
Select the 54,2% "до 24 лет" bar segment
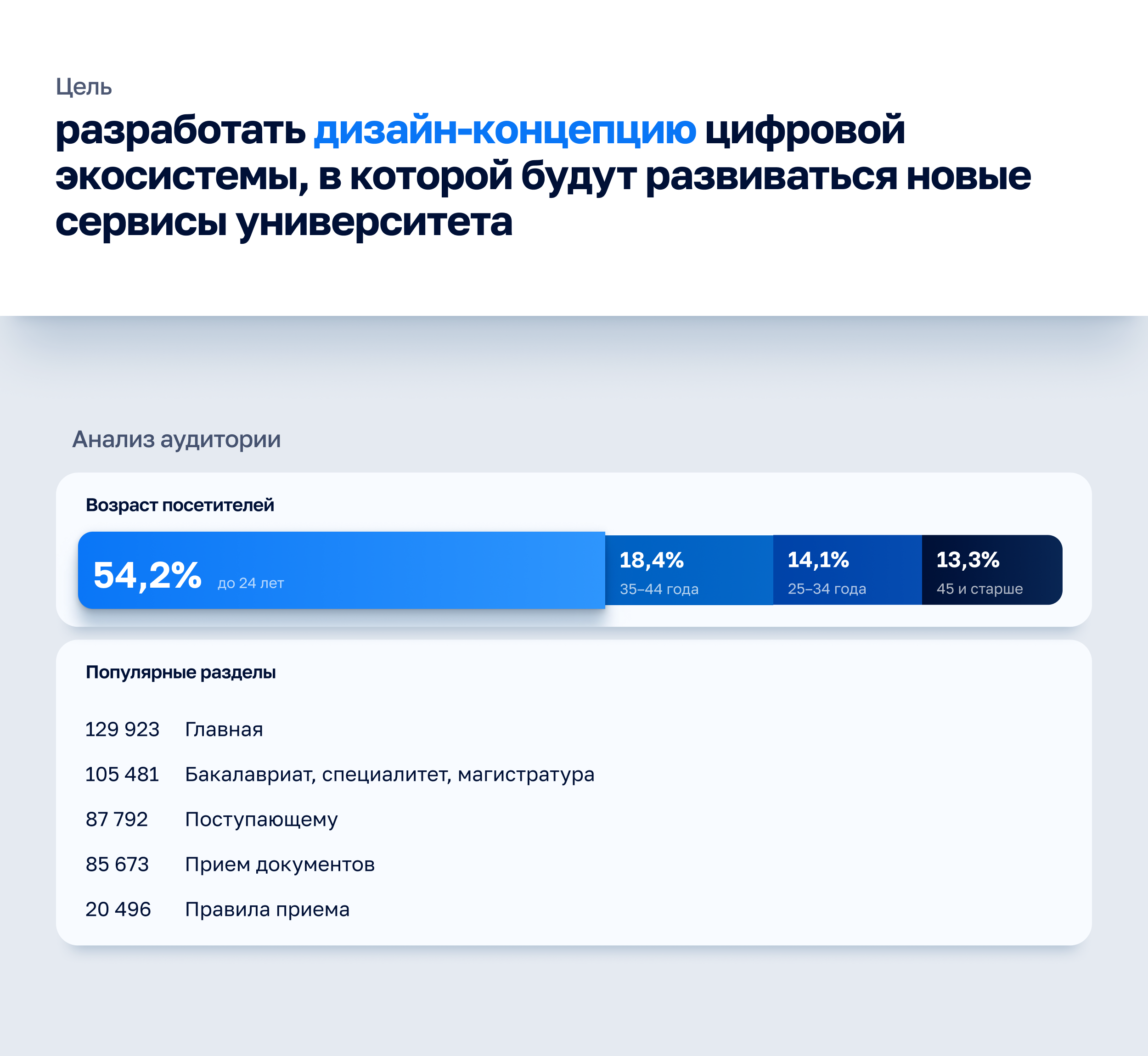click(x=341, y=570)
